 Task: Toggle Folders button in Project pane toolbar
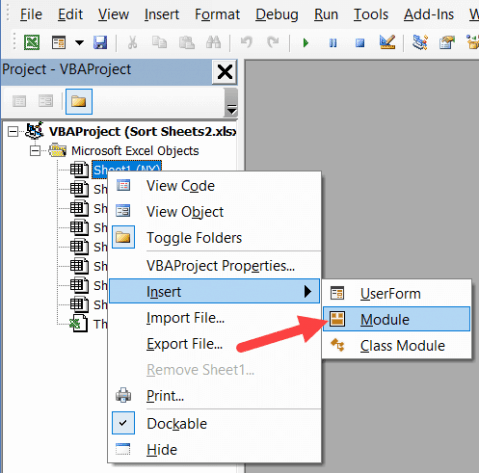pyautogui.click(x=79, y=102)
